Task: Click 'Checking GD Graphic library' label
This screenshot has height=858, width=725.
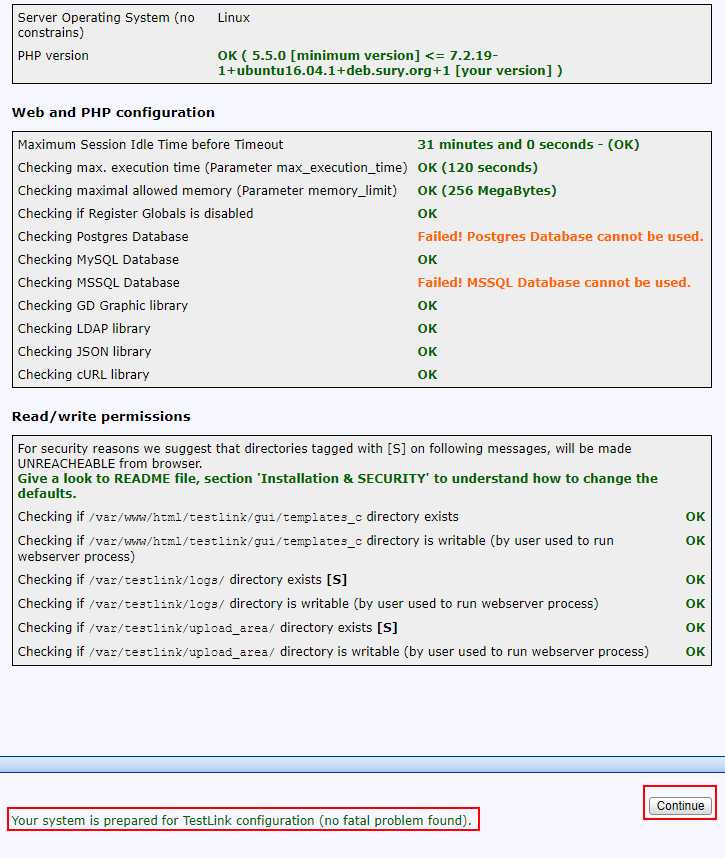Action: [103, 305]
